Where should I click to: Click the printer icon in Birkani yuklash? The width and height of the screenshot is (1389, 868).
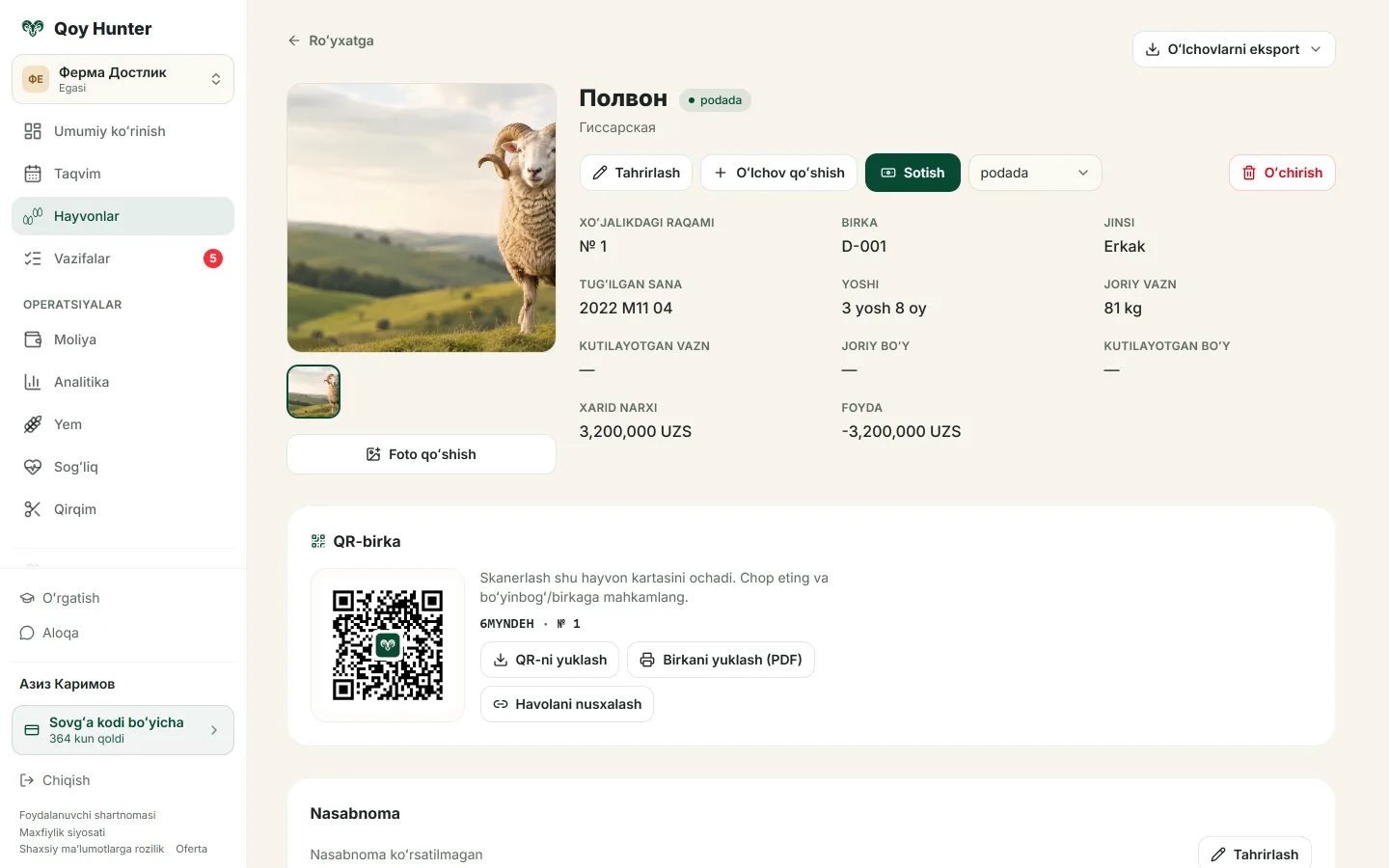coord(647,660)
